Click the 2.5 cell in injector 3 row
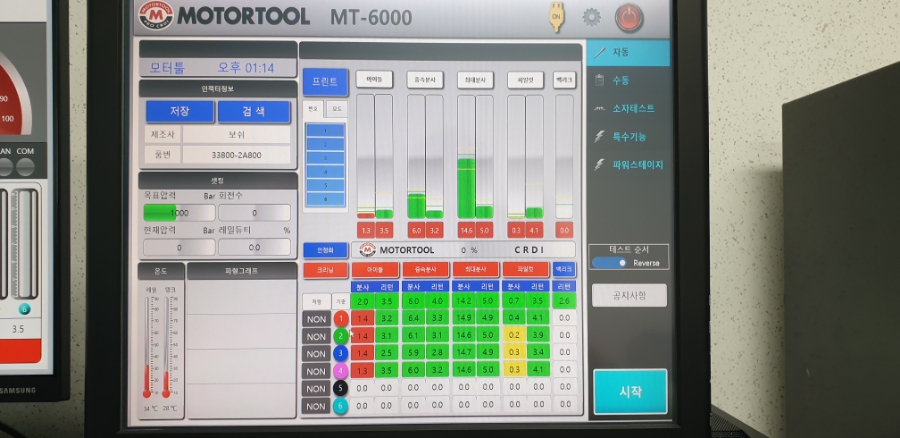 coord(386,352)
